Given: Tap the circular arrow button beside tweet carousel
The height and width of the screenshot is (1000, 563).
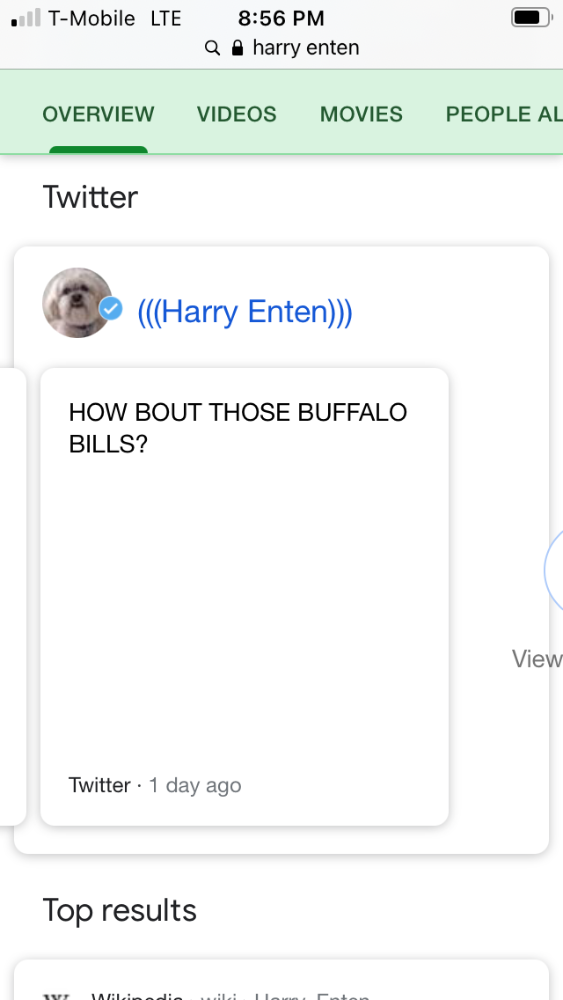Looking at the screenshot, I should (554, 570).
